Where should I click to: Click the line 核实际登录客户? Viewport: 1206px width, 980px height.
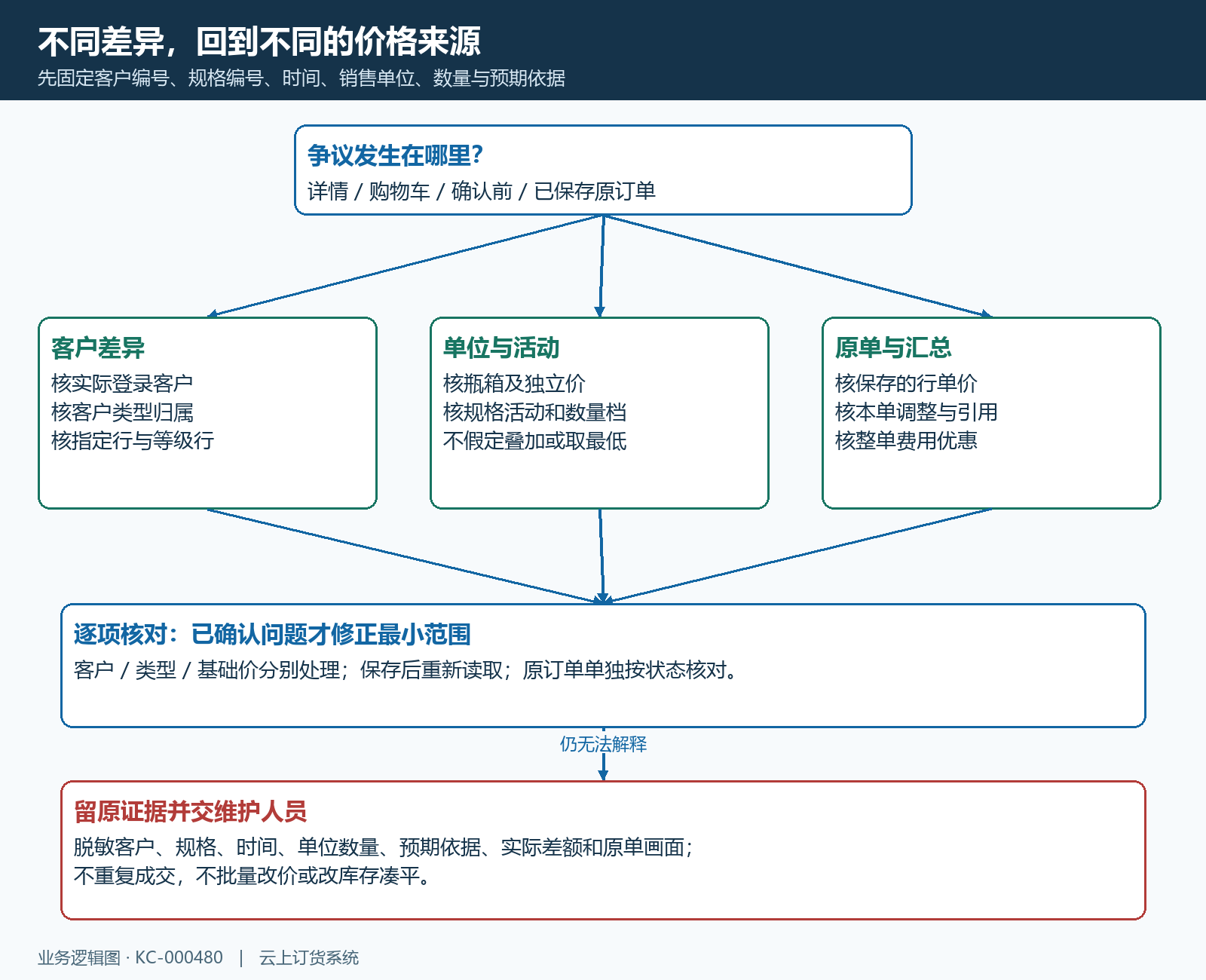coord(122,384)
